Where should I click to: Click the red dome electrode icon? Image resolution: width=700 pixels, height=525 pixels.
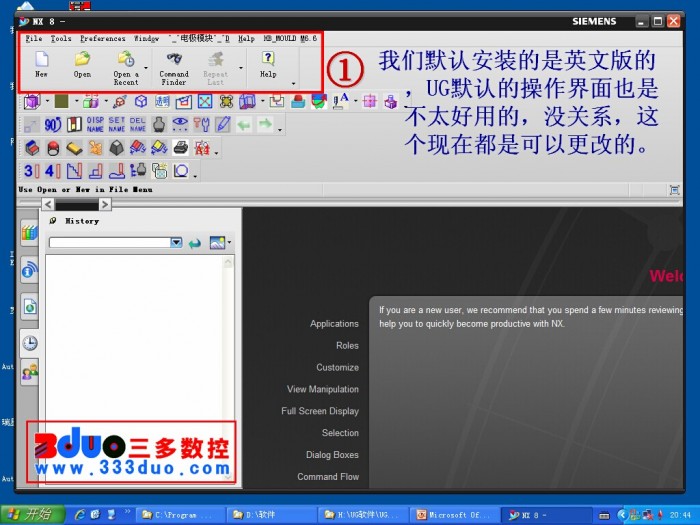click(53, 148)
